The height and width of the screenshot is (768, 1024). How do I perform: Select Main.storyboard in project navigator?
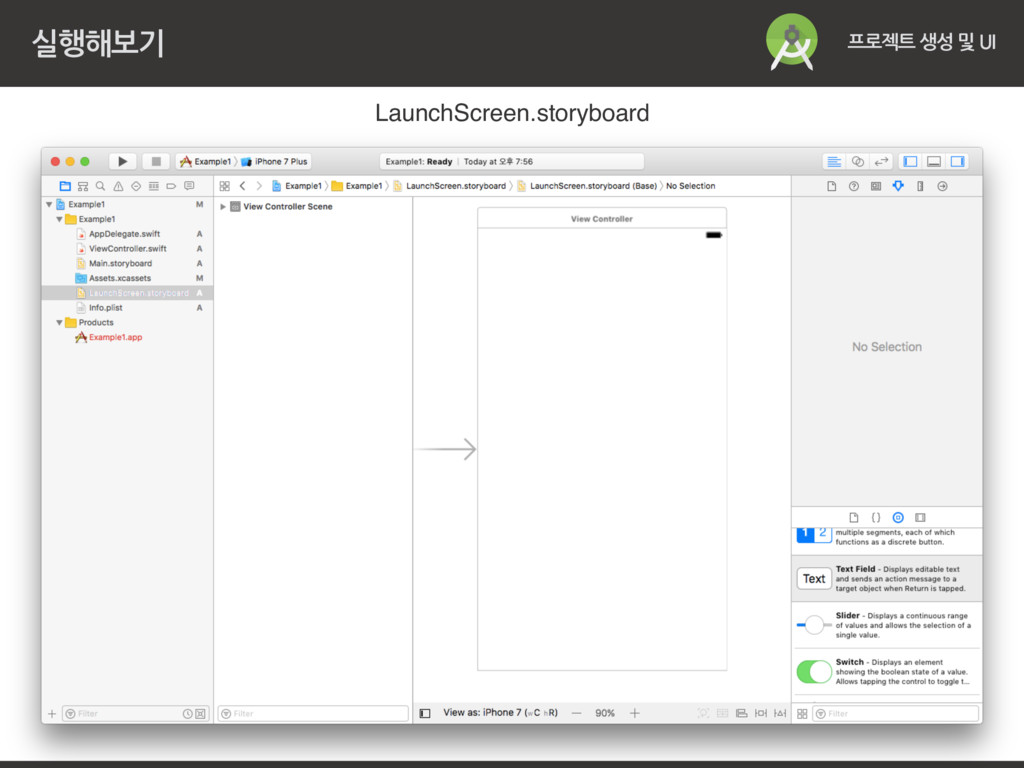[120, 263]
